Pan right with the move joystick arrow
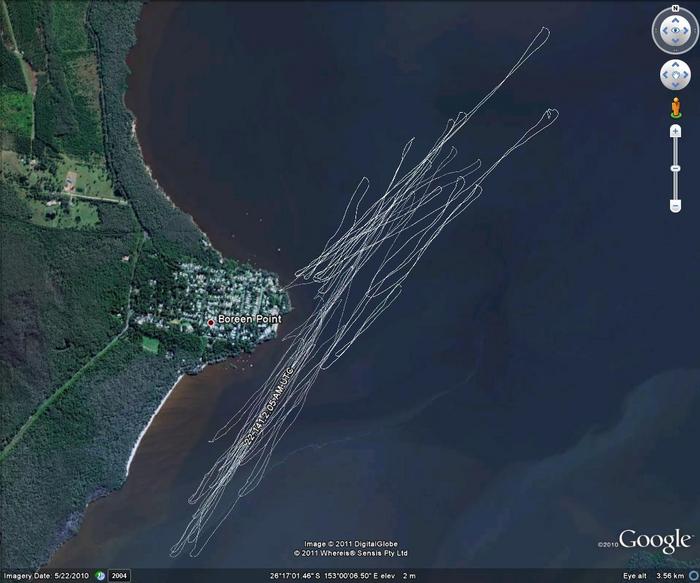700x583 pixels. [x=685, y=75]
